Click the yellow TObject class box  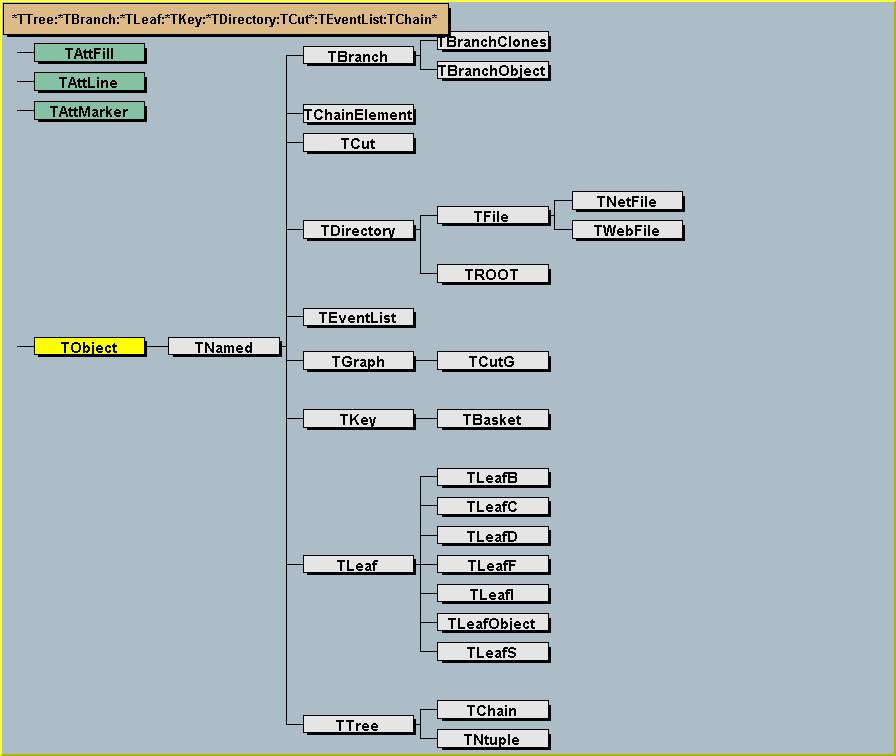pos(89,347)
